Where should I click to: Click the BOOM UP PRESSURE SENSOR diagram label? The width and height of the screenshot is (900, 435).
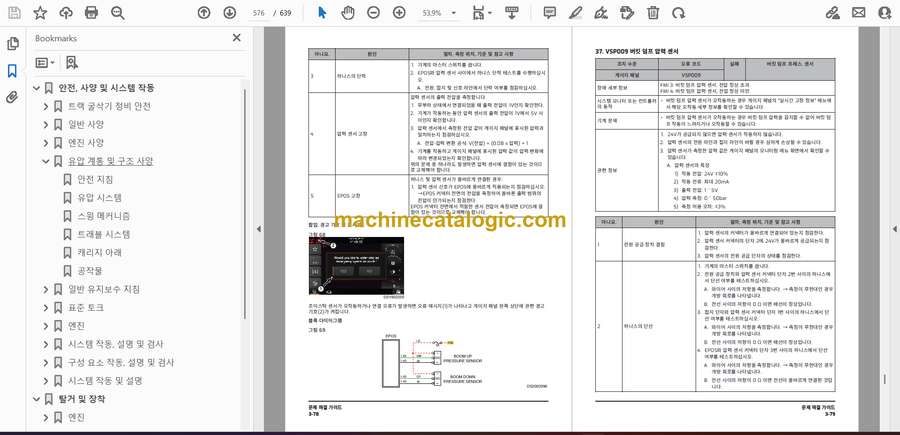click(462, 358)
